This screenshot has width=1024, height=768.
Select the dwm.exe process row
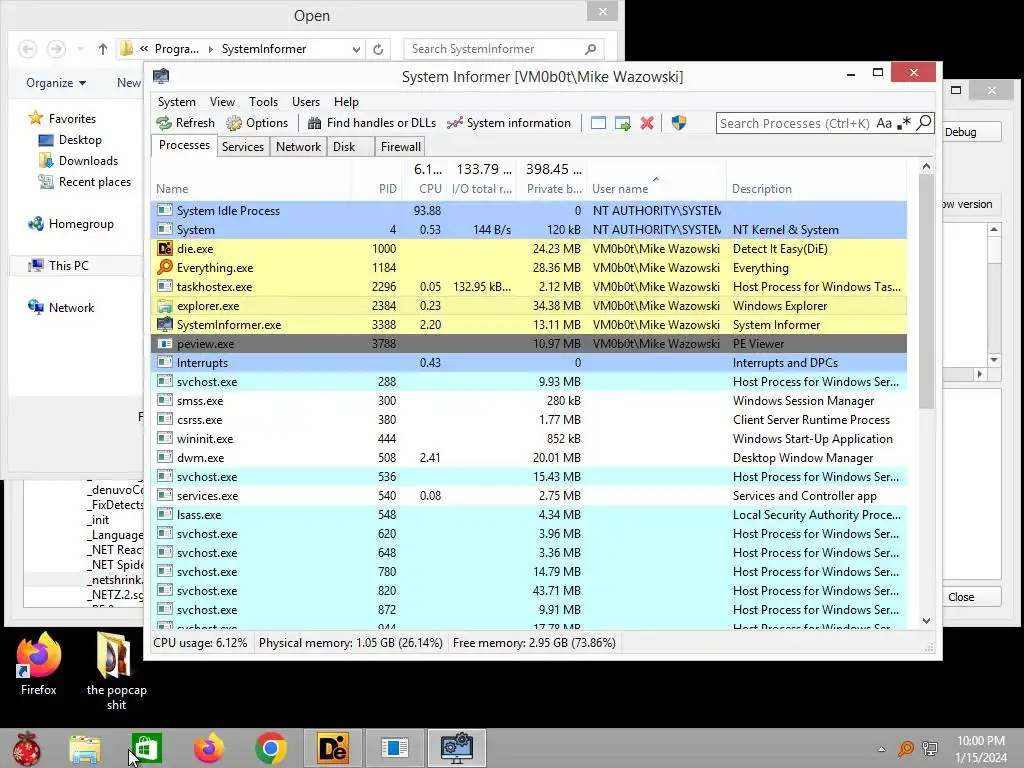pos(529,458)
